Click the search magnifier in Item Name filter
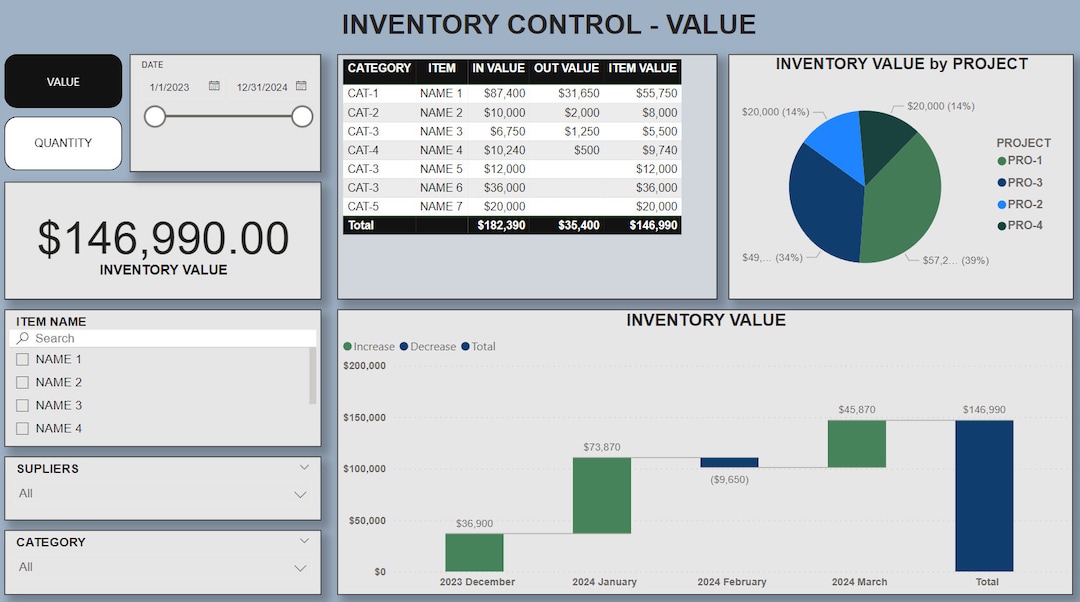The width and height of the screenshot is (1080, 602). pyautogui.click(x=22, y=338)
